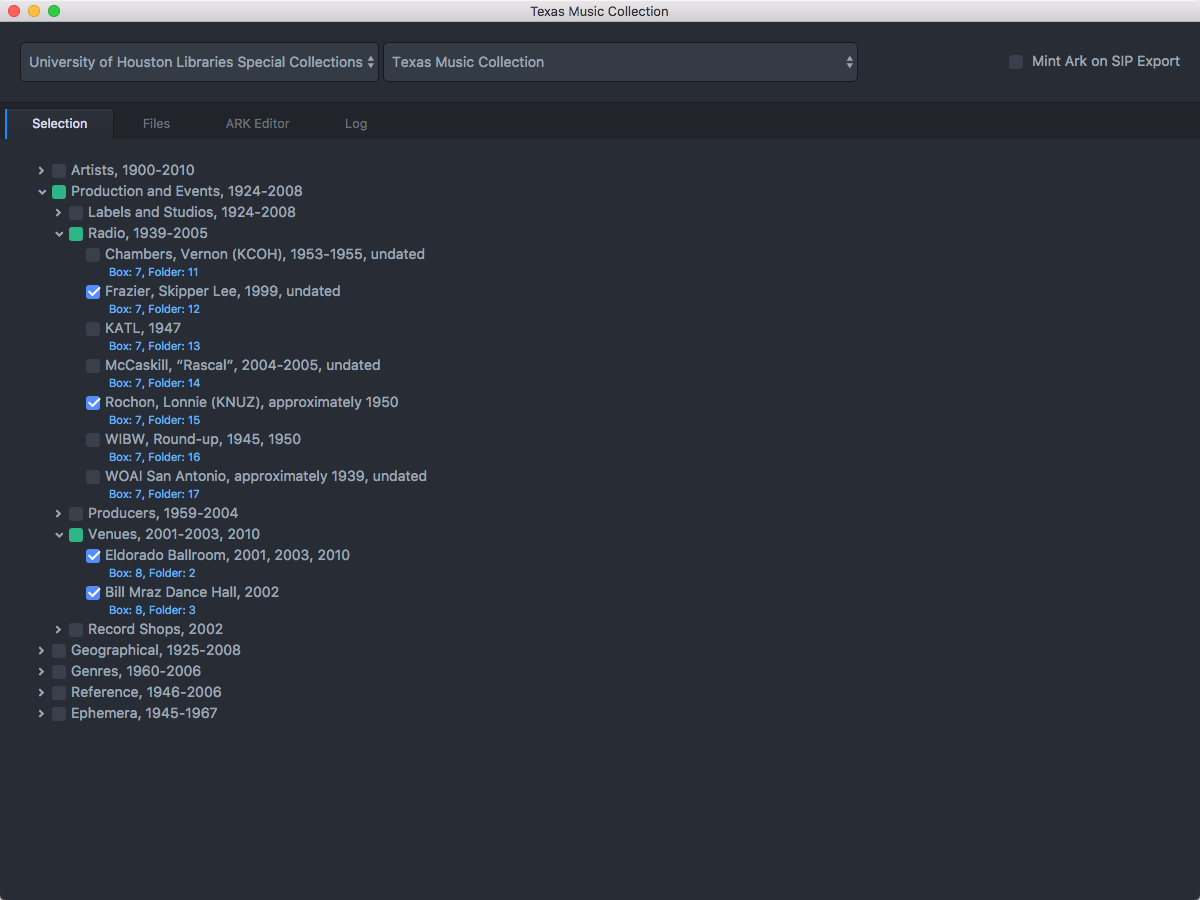Open the ARK Editor tab
Viewport: 1200px width, 900px height.
point(257,124)
